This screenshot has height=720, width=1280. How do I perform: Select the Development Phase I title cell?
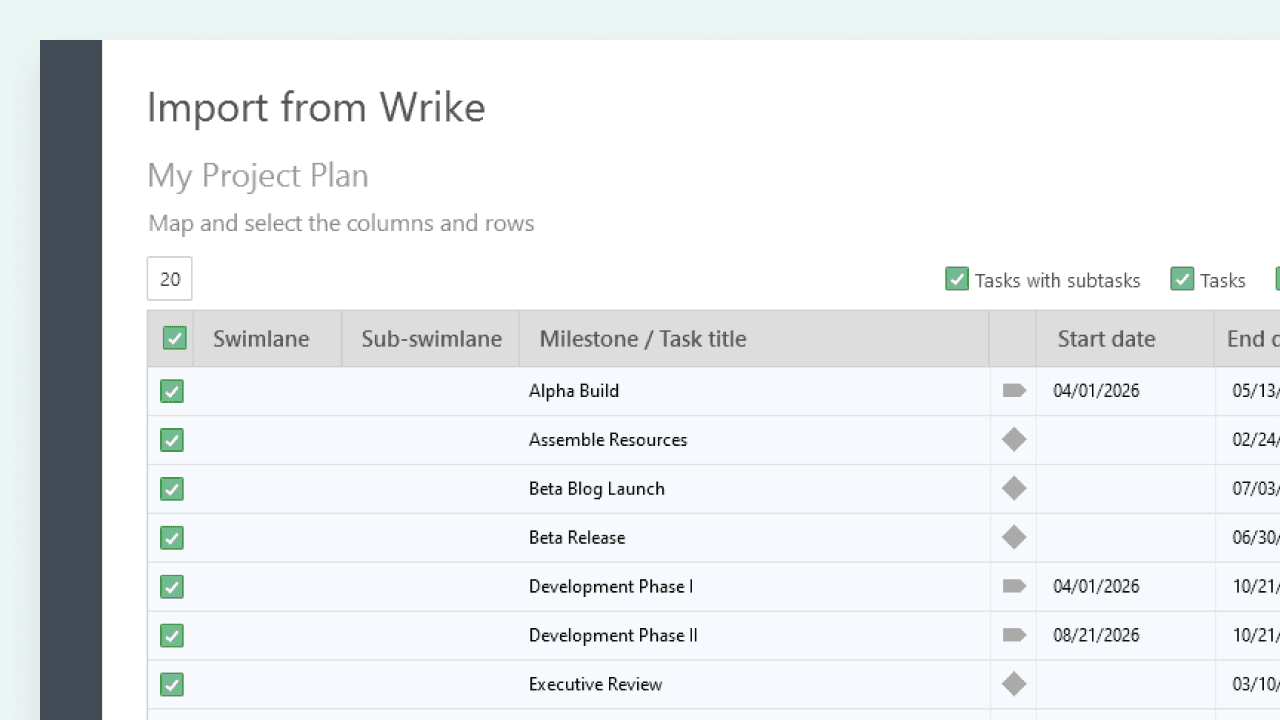pyautogui.click(x=754, y=587)
